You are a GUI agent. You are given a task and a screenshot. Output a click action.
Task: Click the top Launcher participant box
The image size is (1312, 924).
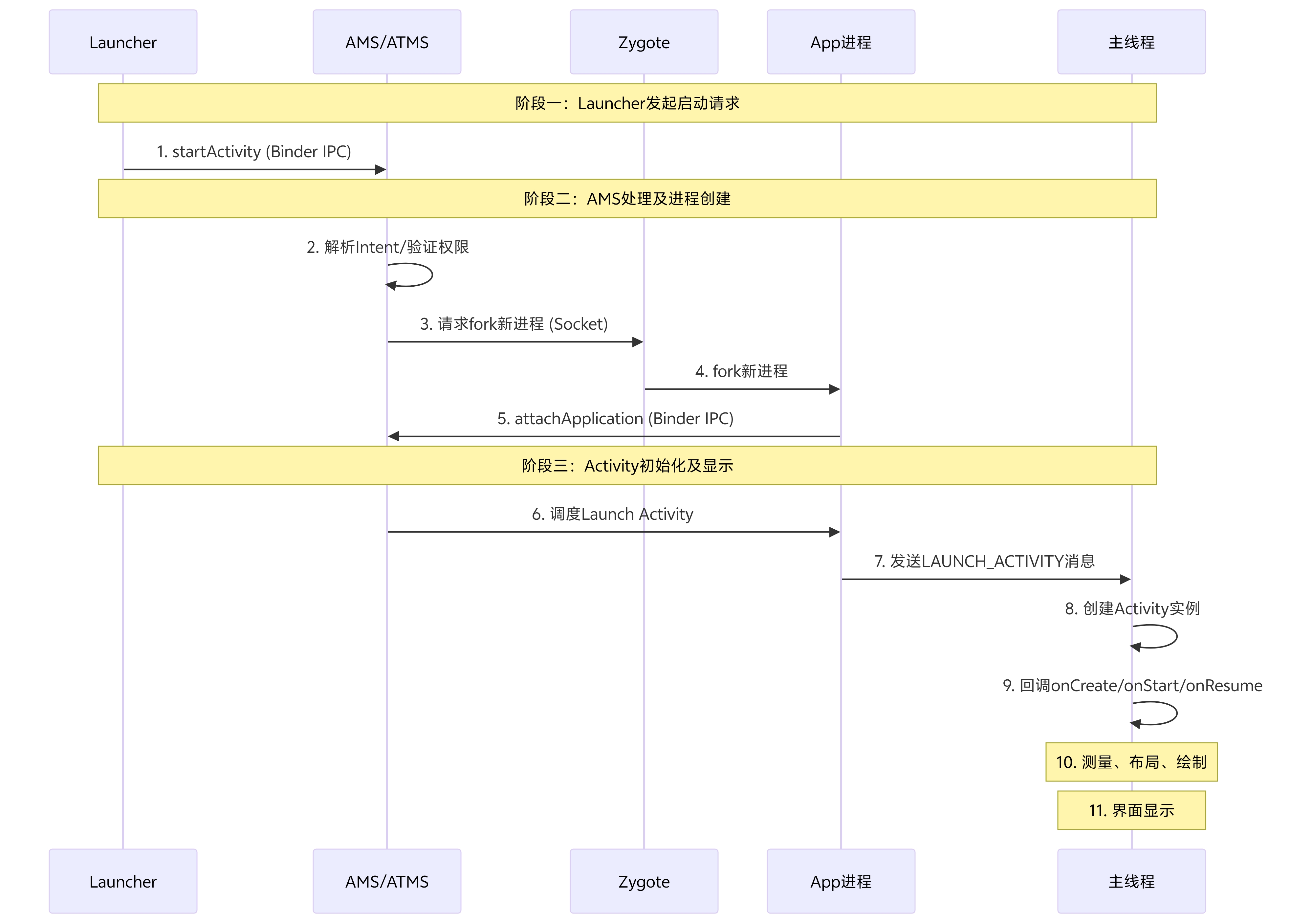pyautogui.click(x=123, y=42)
